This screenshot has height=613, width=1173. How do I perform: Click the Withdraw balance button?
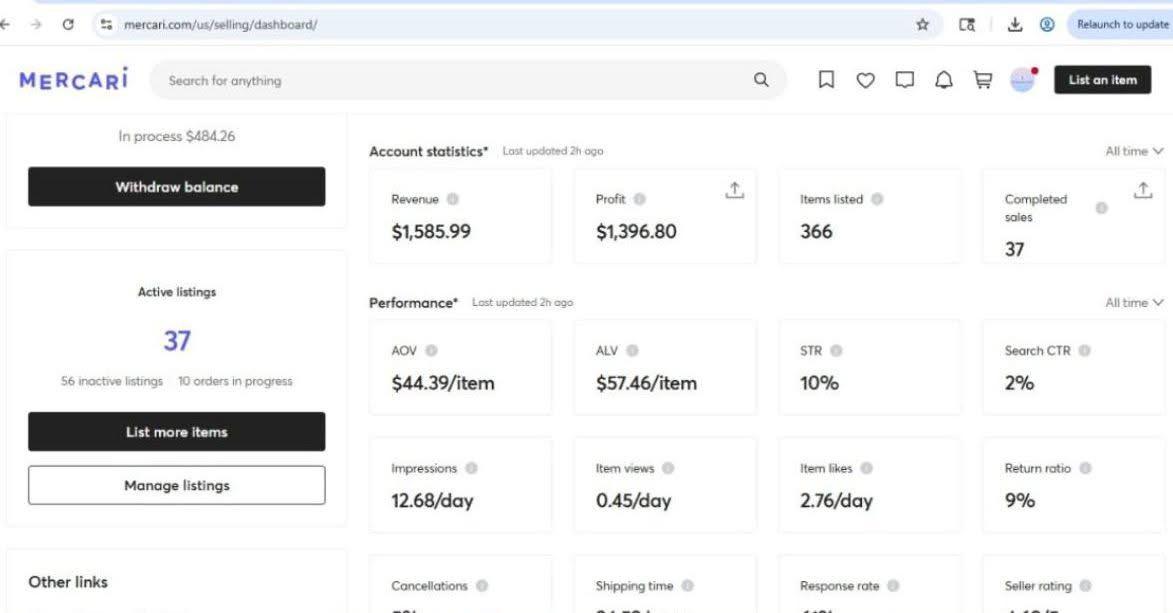pos(176,187)
